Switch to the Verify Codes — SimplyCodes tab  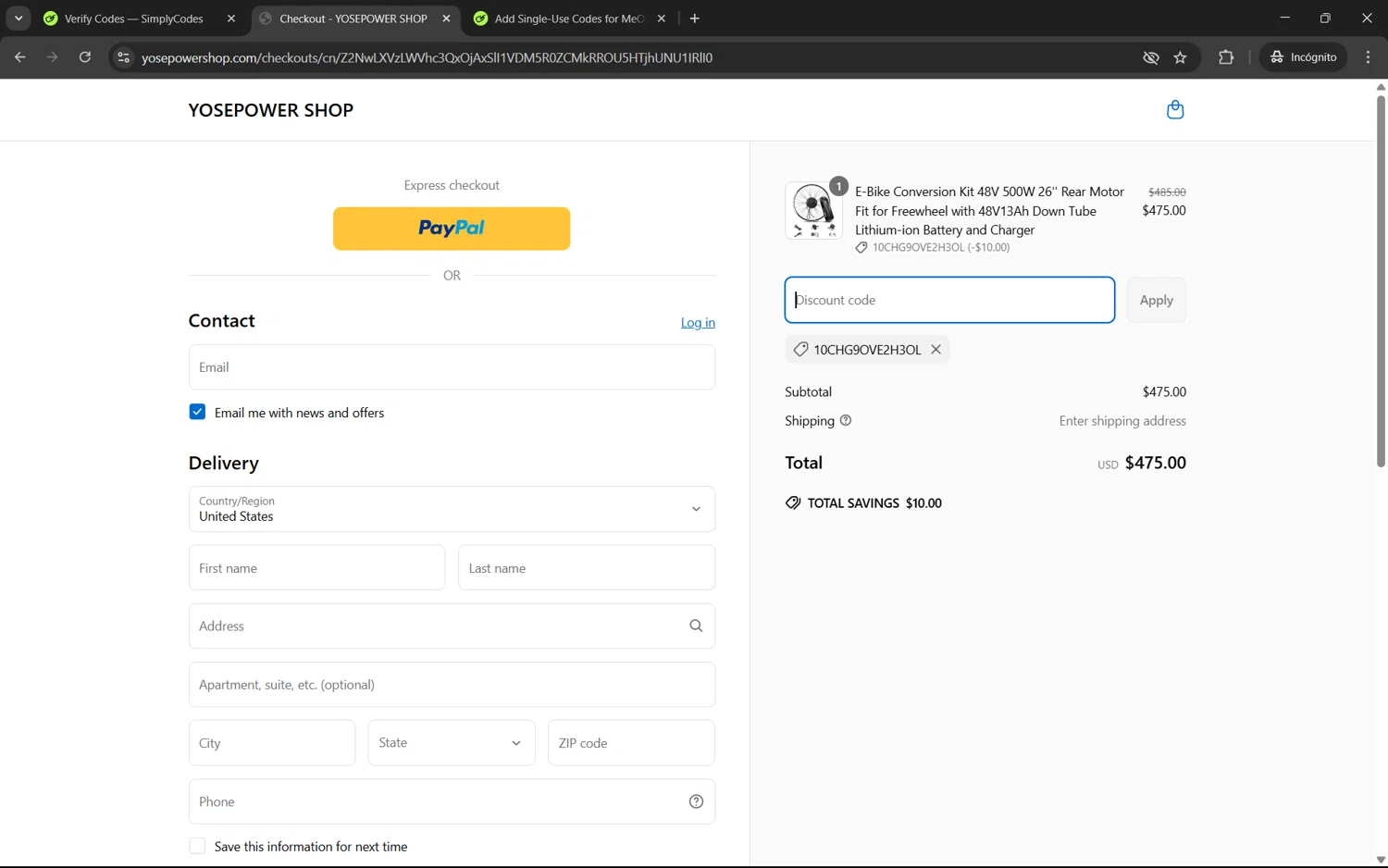click(x=134, y=19)
